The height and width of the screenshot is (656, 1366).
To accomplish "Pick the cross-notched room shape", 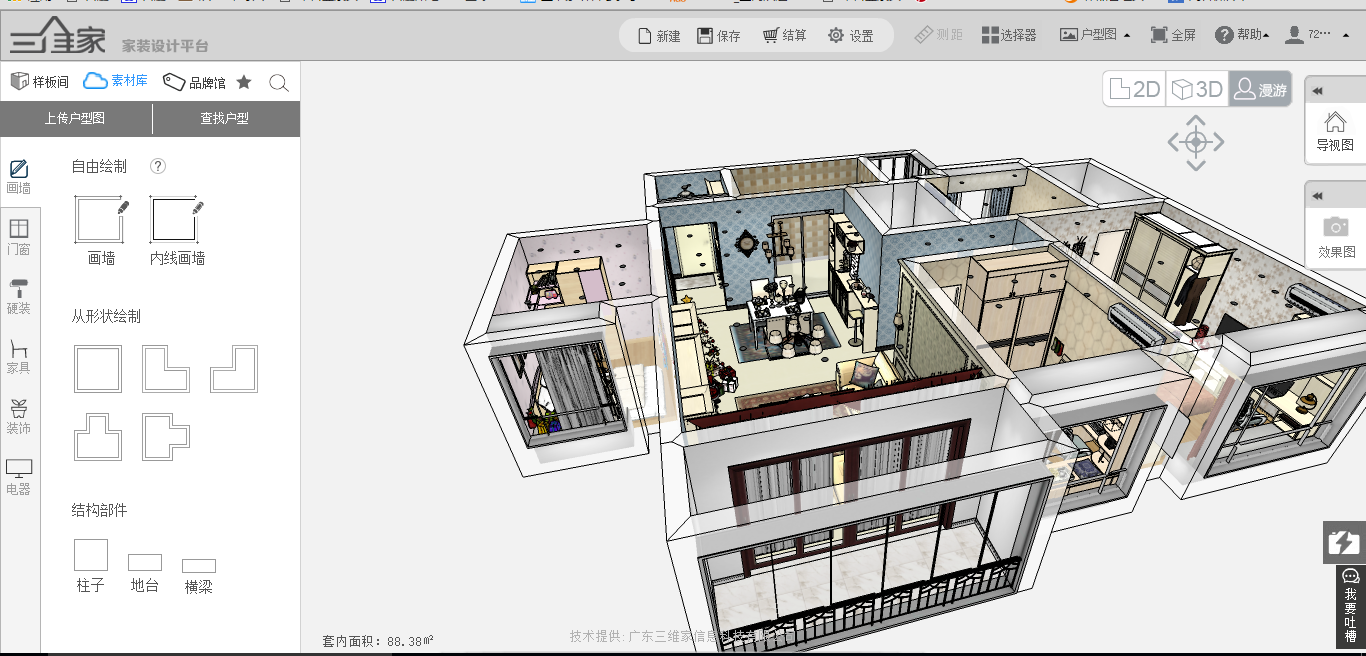I will pyautogui.click(x=166, y=437).
